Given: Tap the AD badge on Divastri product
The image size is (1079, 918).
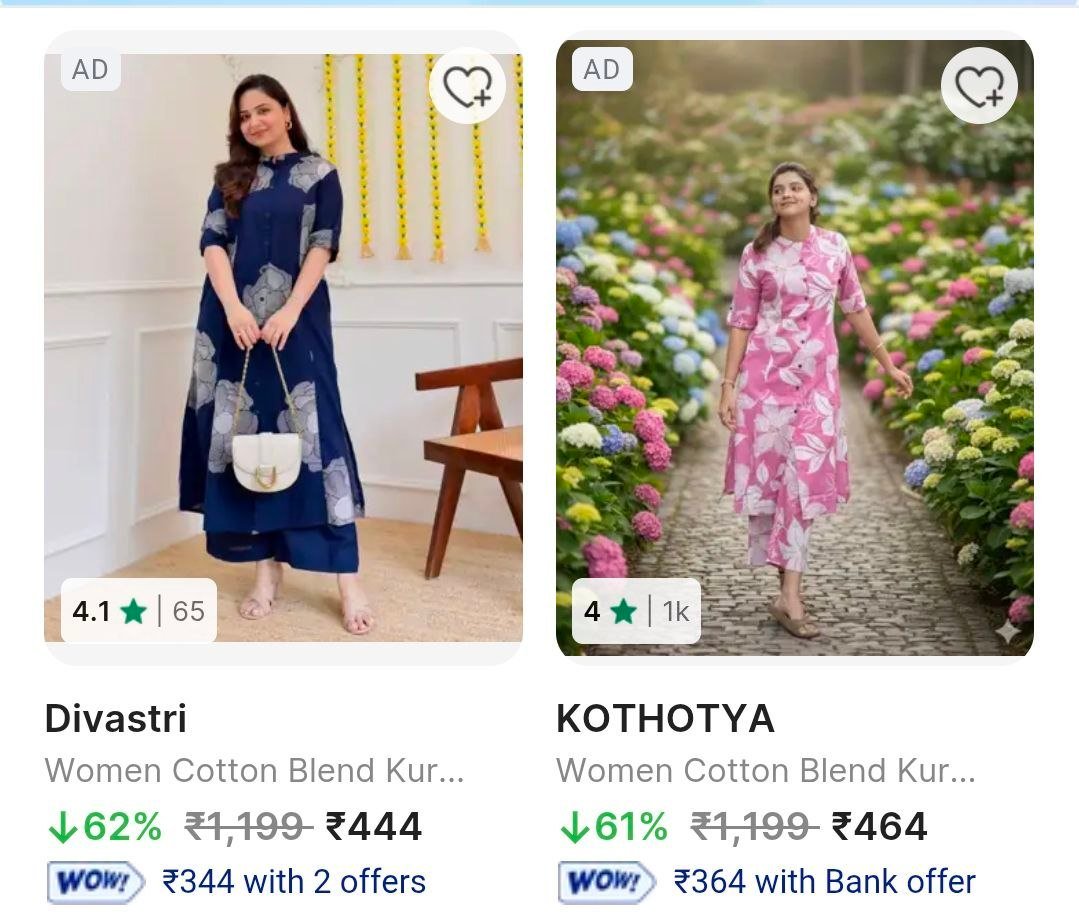Looking at the screenshot, I should point(90,70).
